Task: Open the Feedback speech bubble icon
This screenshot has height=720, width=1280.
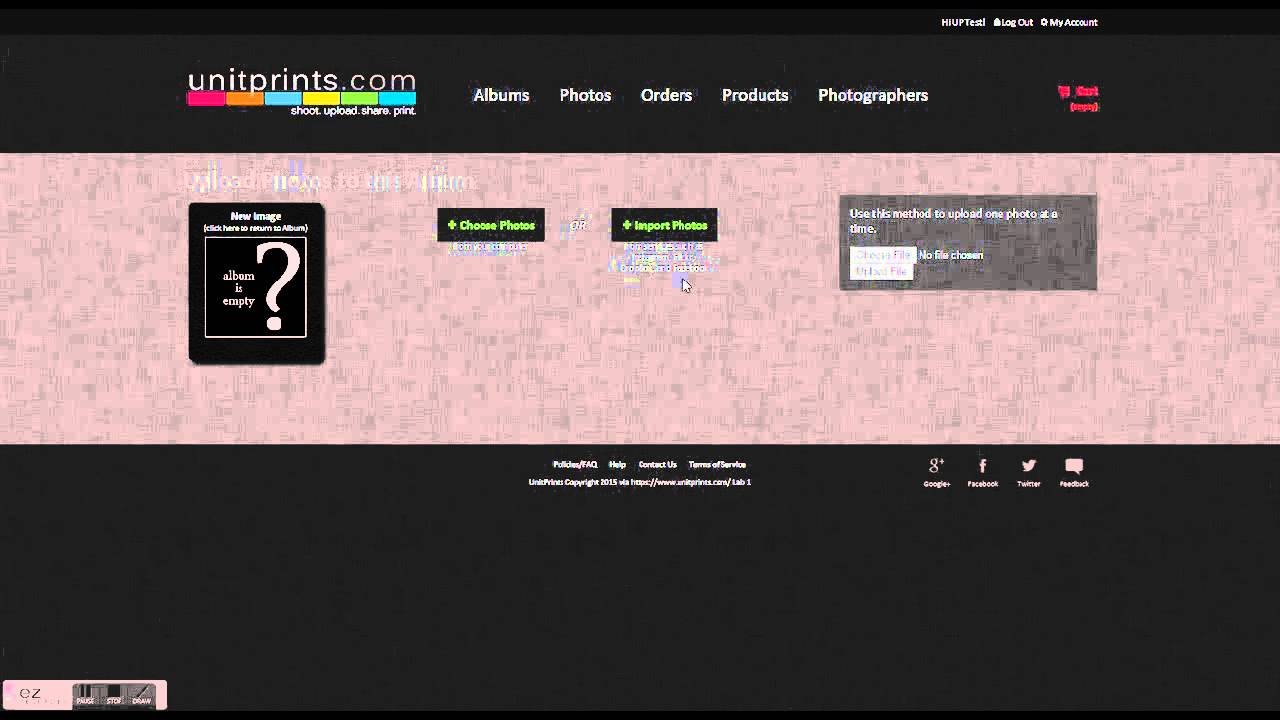Action: (1074, 466)
